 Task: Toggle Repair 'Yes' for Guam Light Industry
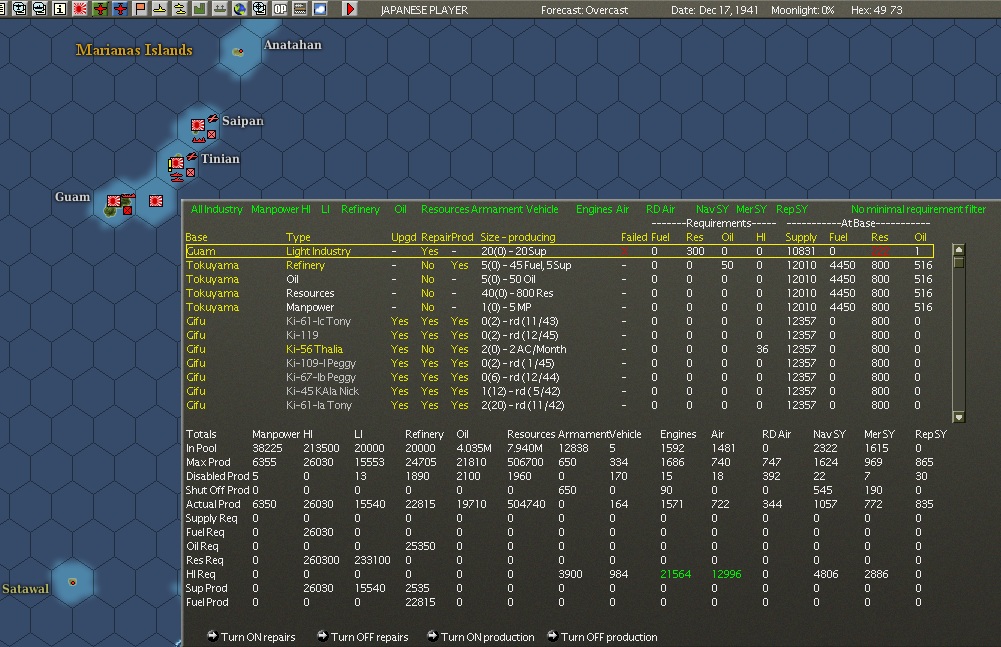click(x=430, y=251)
